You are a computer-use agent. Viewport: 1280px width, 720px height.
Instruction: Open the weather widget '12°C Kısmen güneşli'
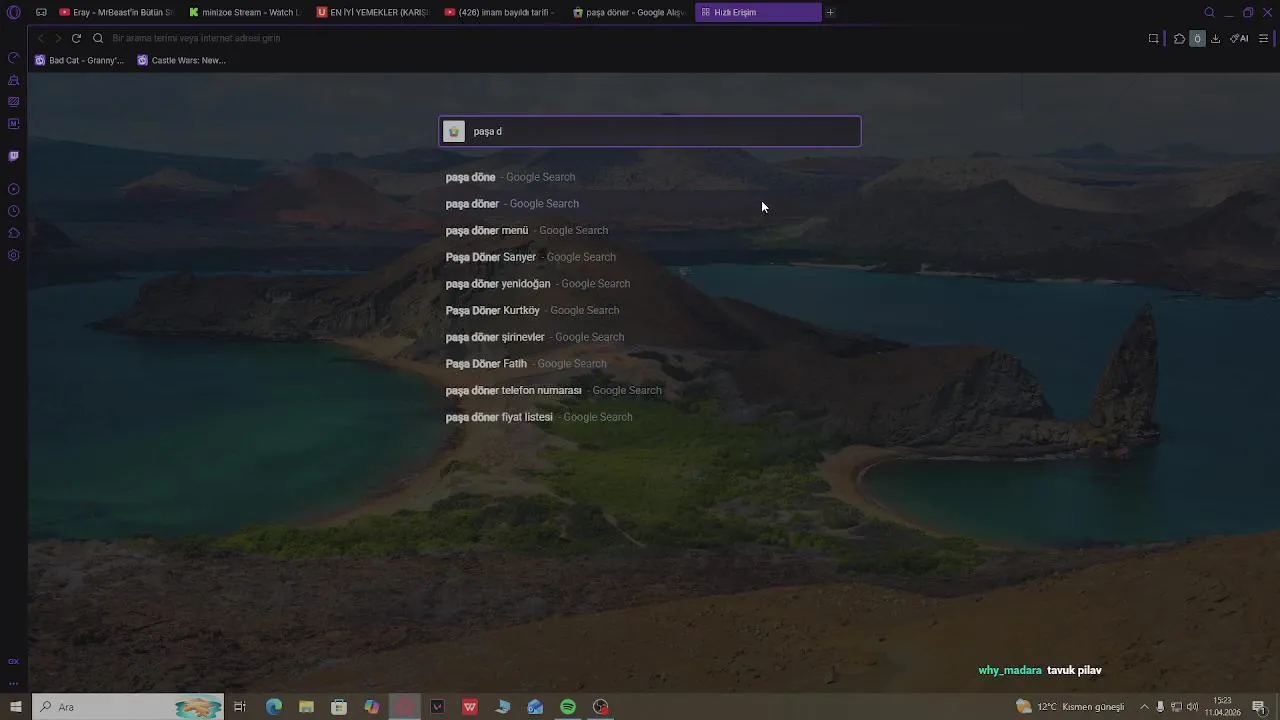pyautogui.click(x=1070, y=707)
